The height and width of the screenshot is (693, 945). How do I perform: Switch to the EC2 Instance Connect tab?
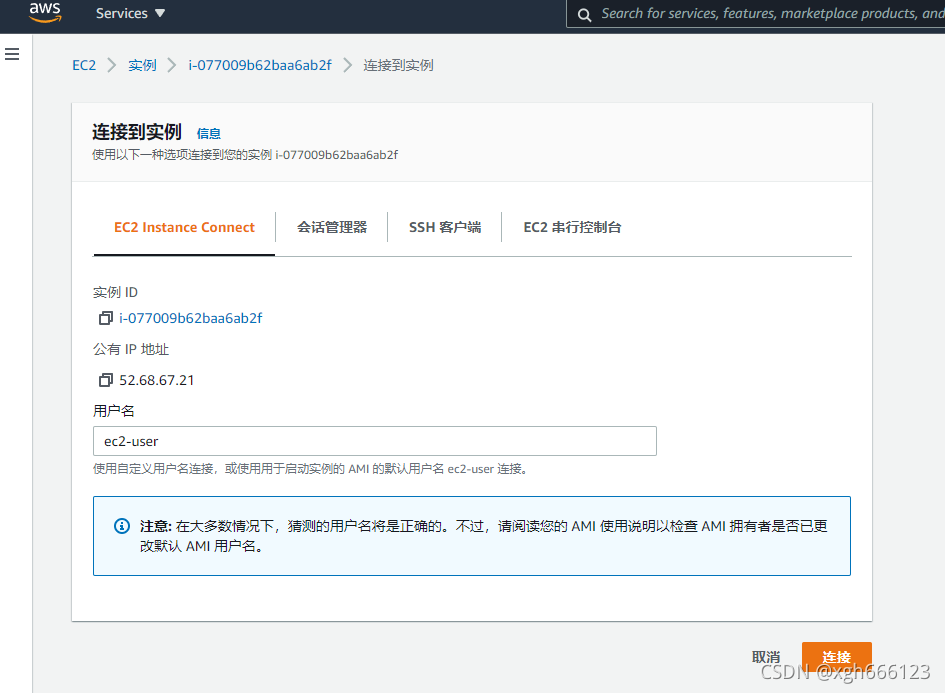tap(184, 227)
